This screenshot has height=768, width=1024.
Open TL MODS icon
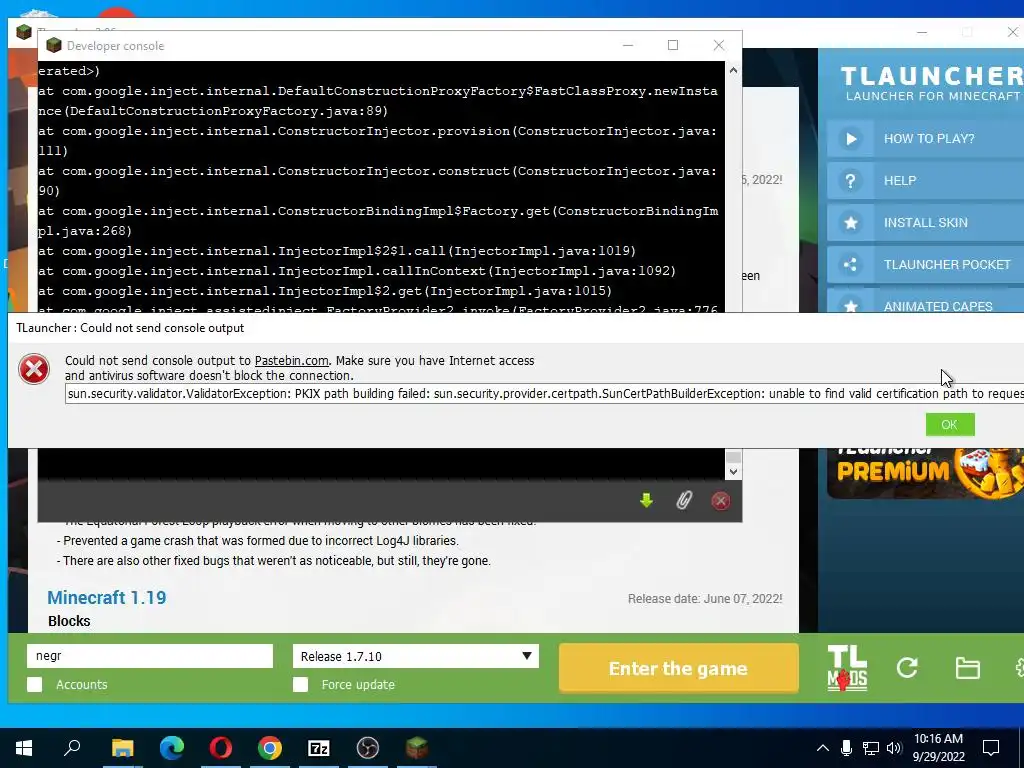(x=847, y=668)
